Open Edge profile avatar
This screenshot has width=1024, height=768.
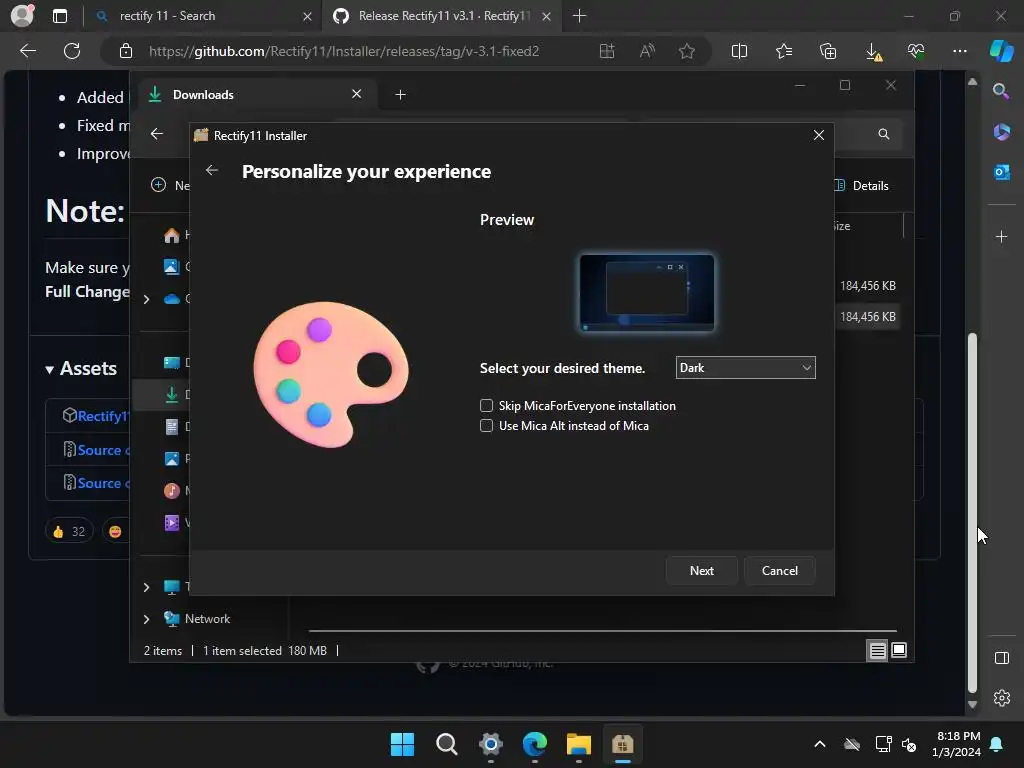tap(23, 15)
